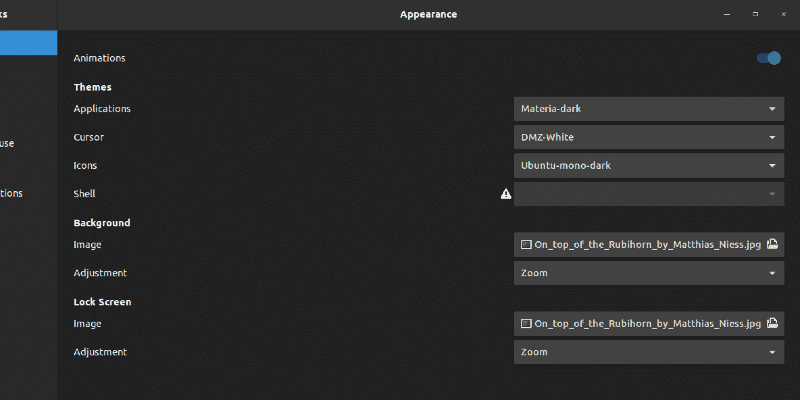Choose the Background image file button
The image size is (800, 400).
[x=648, y=244]
